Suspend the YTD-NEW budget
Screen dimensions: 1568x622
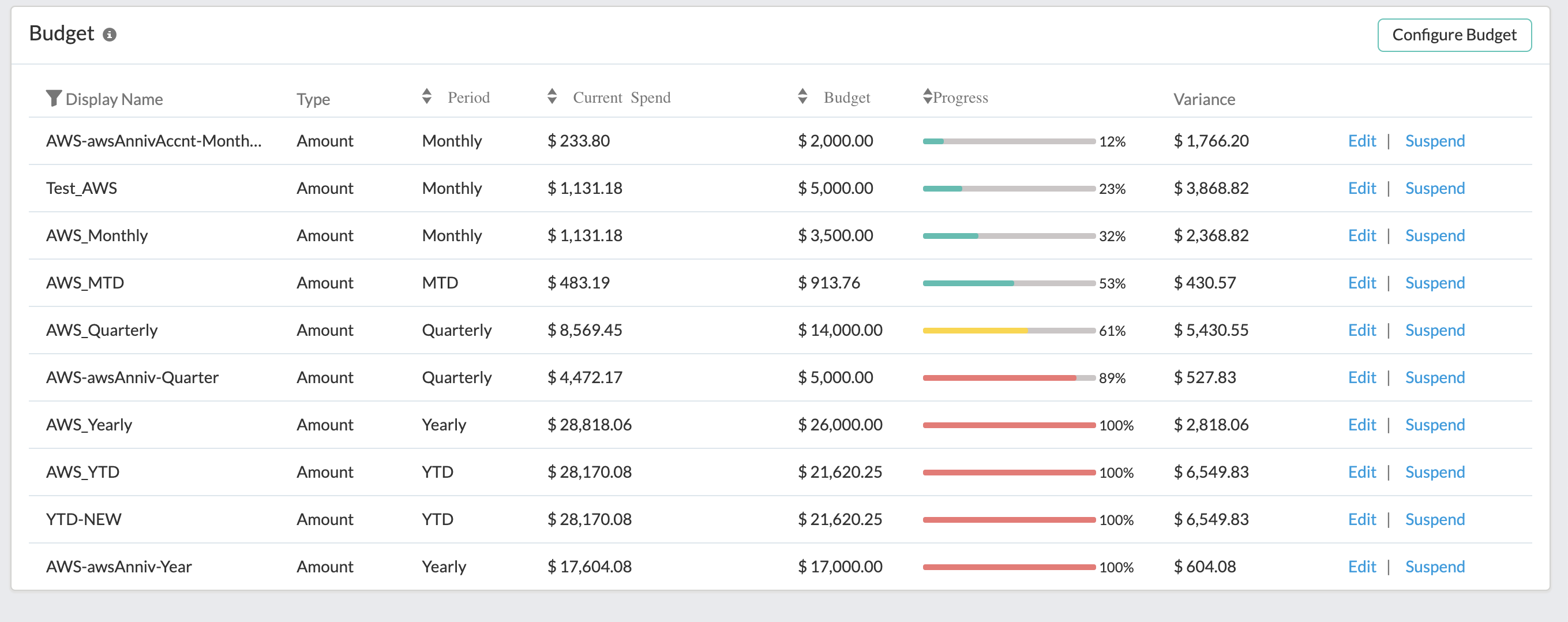pos(1434,520)
